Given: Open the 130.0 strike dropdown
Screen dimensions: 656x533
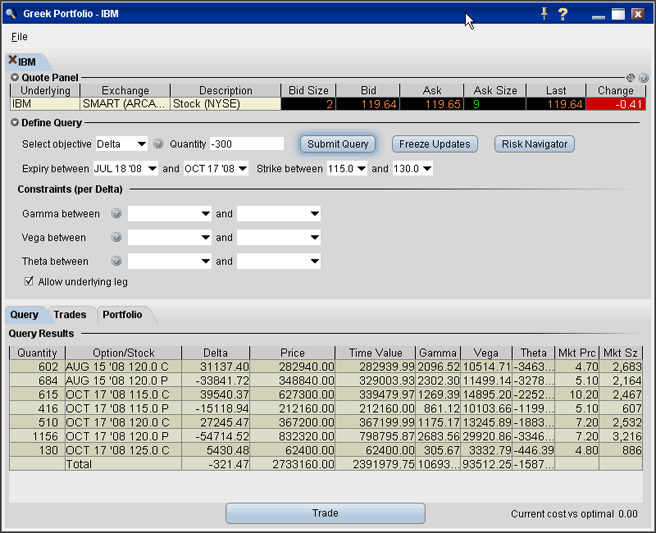Looking at the screenshot, I should [413, 169].
